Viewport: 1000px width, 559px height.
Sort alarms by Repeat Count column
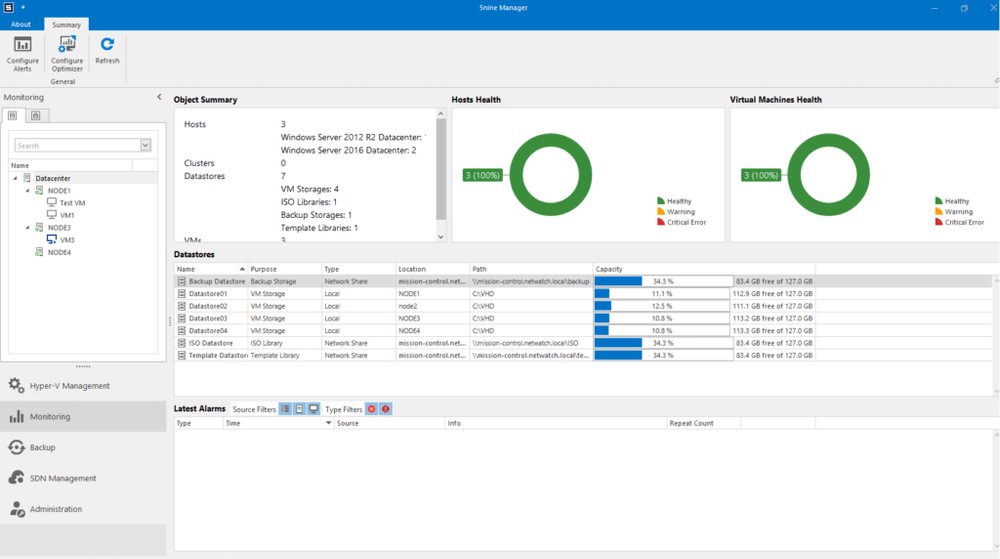pos(703,423)
